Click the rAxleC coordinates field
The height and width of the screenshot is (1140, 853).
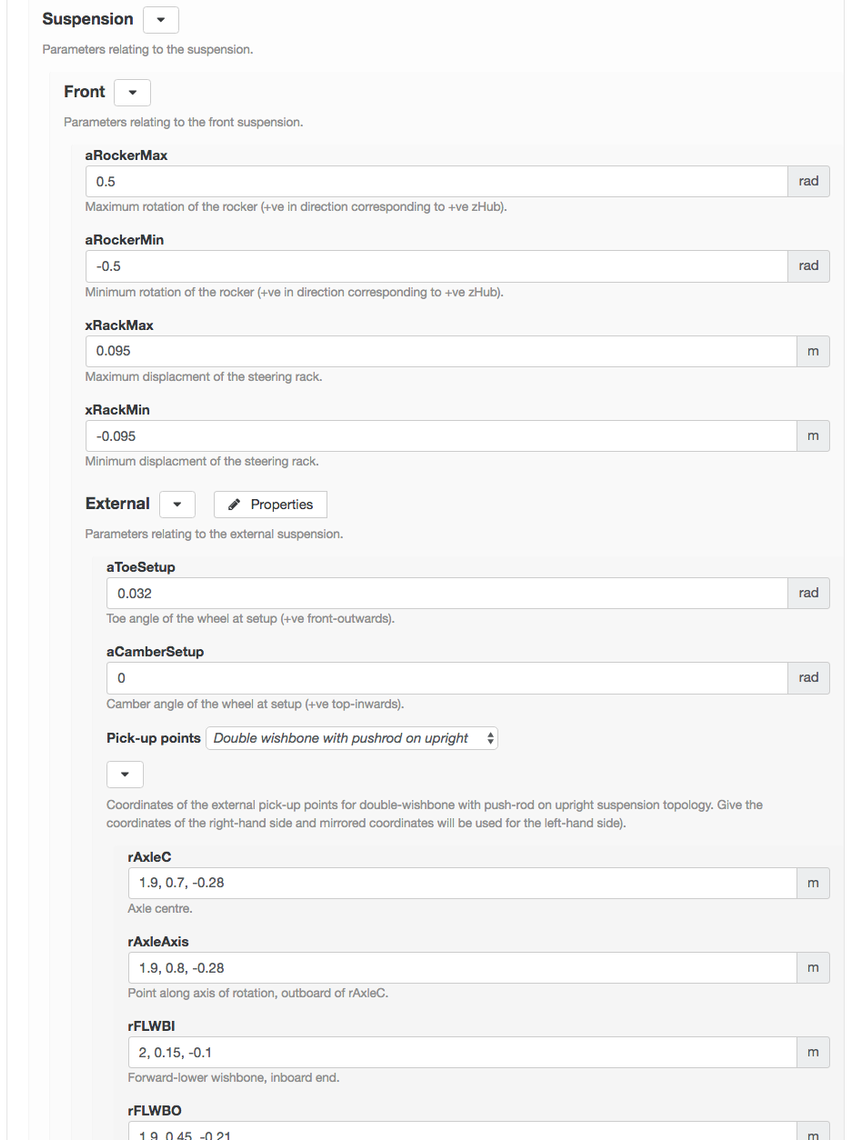click(462, 883)
